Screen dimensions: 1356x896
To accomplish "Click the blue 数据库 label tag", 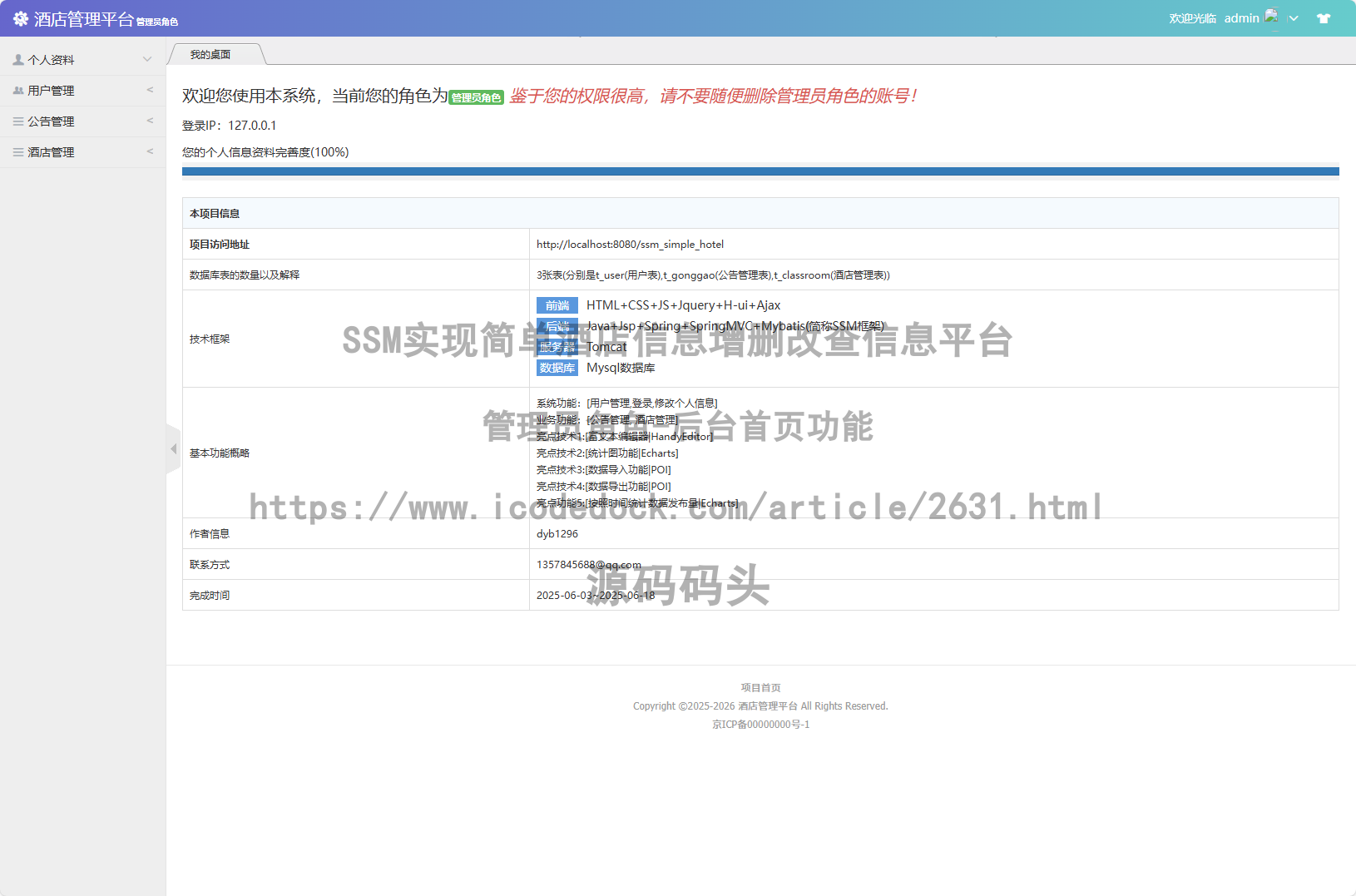I will point(557,368).
